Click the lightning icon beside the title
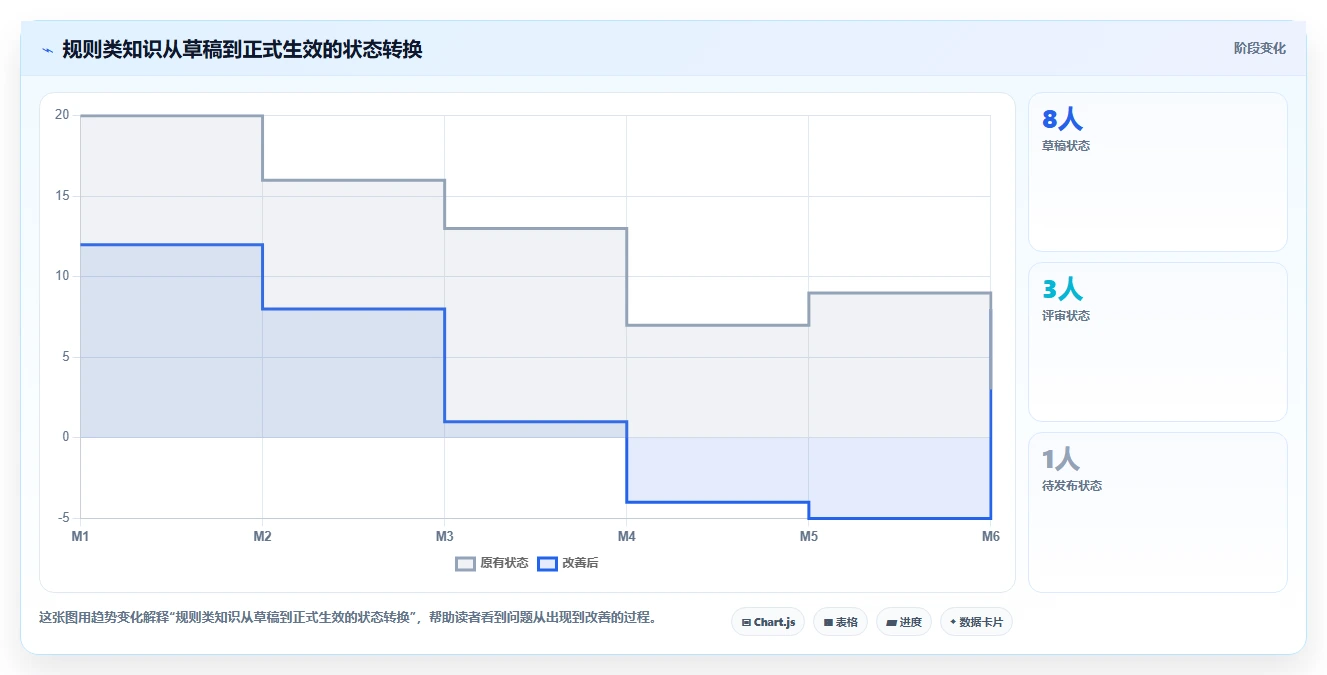The image size is (1327, 675). (x=48, y=50)
